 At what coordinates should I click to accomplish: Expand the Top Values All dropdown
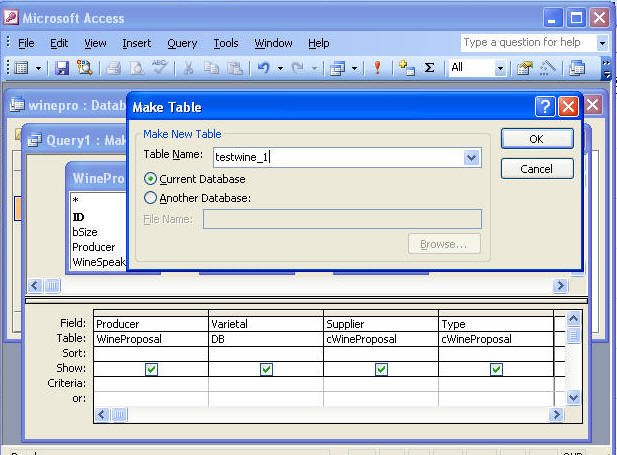500,68
